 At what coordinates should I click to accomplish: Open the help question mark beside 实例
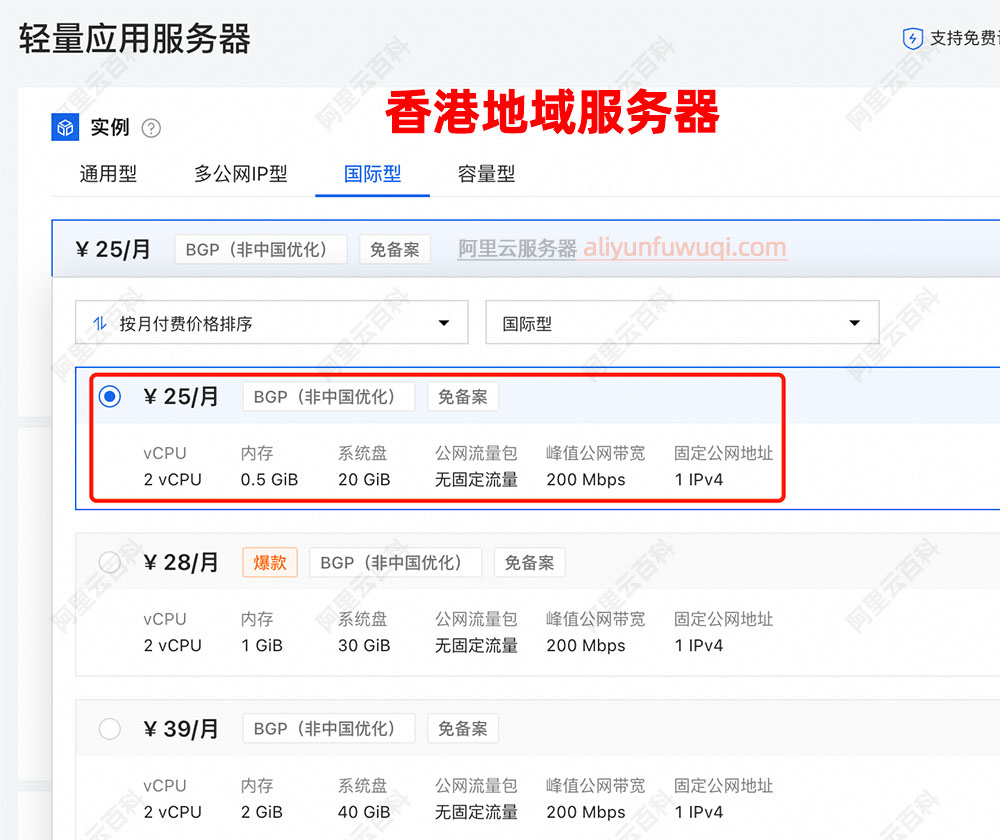pyautogui.click(x=151, y=128)
